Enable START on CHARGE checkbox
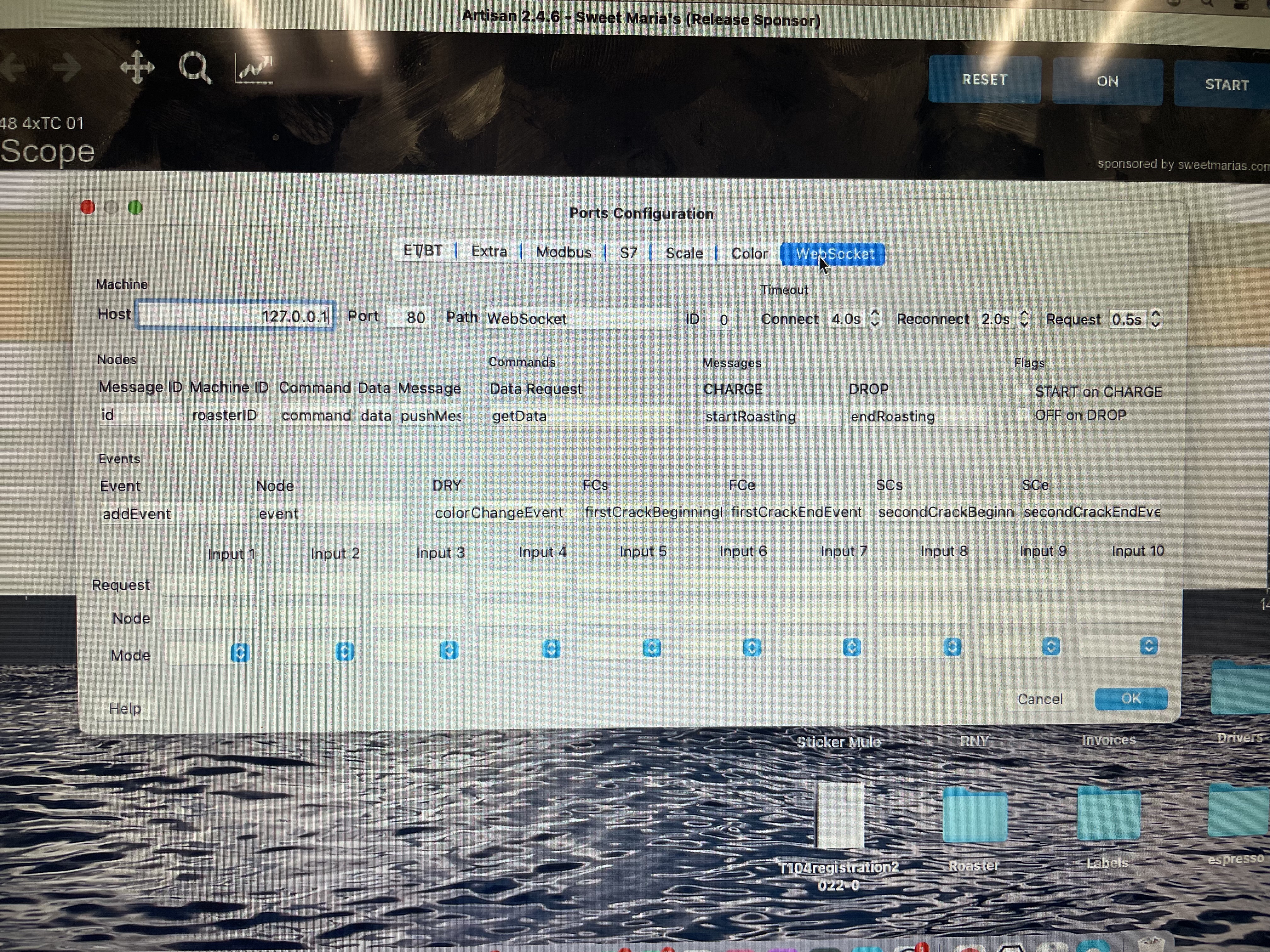This screenshot has height=952, width=1270. 1022,391
